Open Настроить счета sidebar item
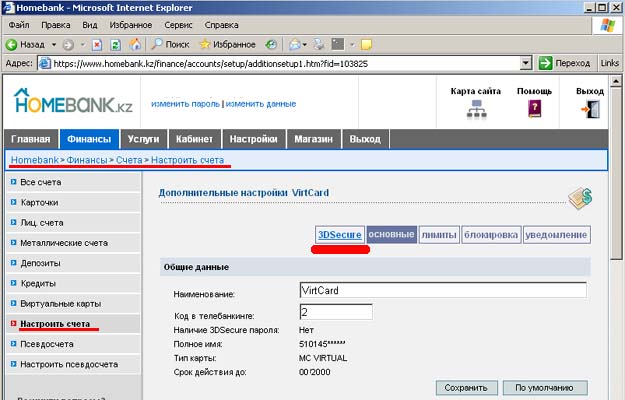Screen dimensions: 625x400 pyautogui.click(x=73, y=324)
